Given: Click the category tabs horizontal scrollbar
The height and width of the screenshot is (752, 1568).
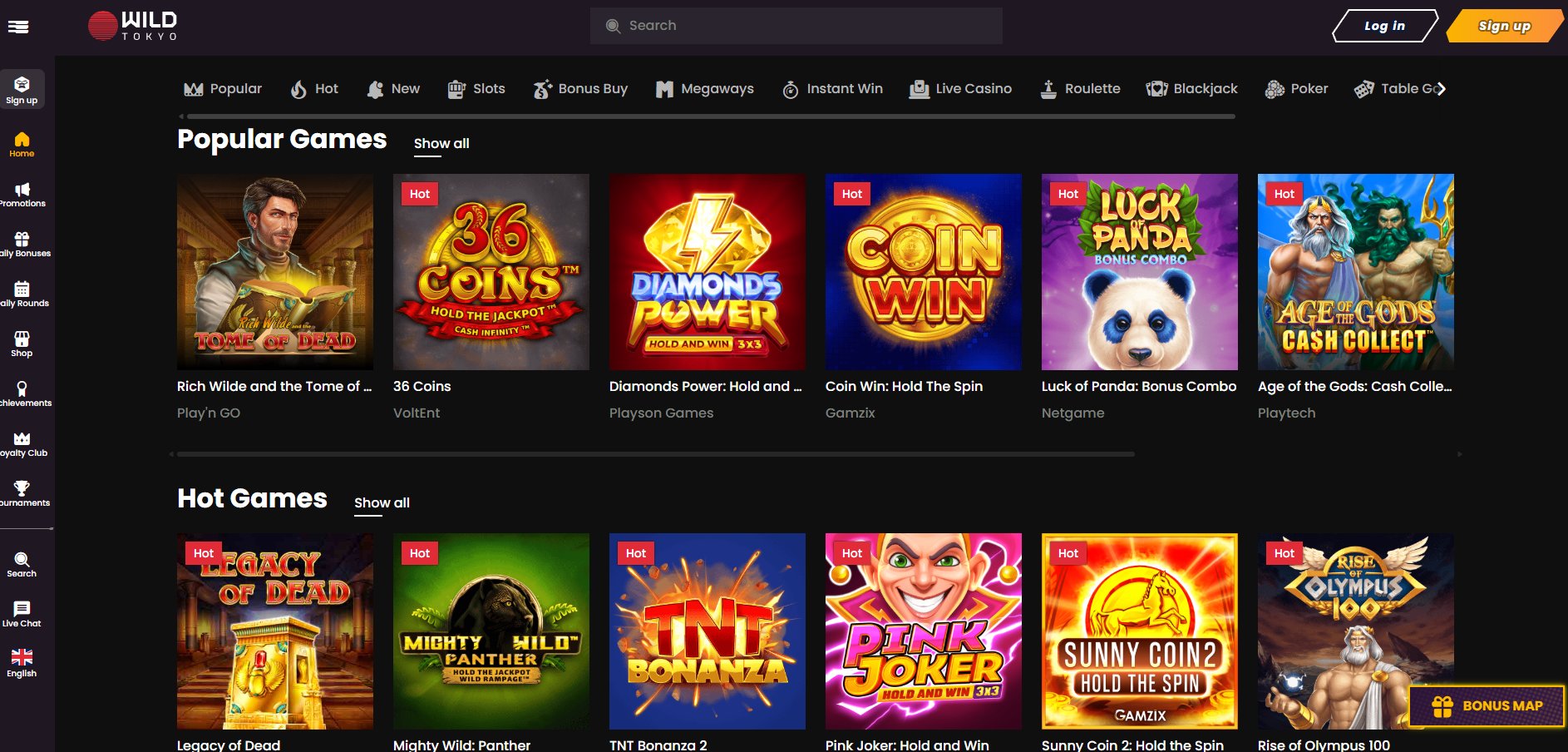Looking at the screenshot, I should [x=709, y=116].
